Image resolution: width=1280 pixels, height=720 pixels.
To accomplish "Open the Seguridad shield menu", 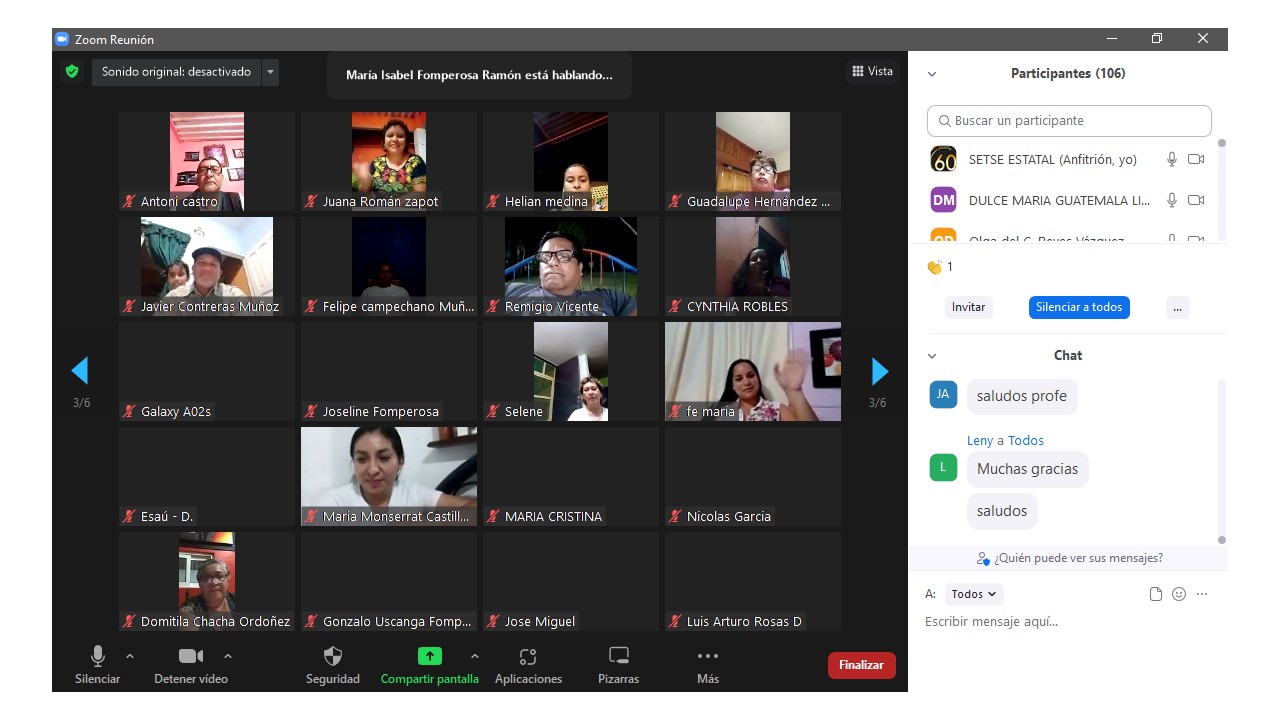I will 333,665.
